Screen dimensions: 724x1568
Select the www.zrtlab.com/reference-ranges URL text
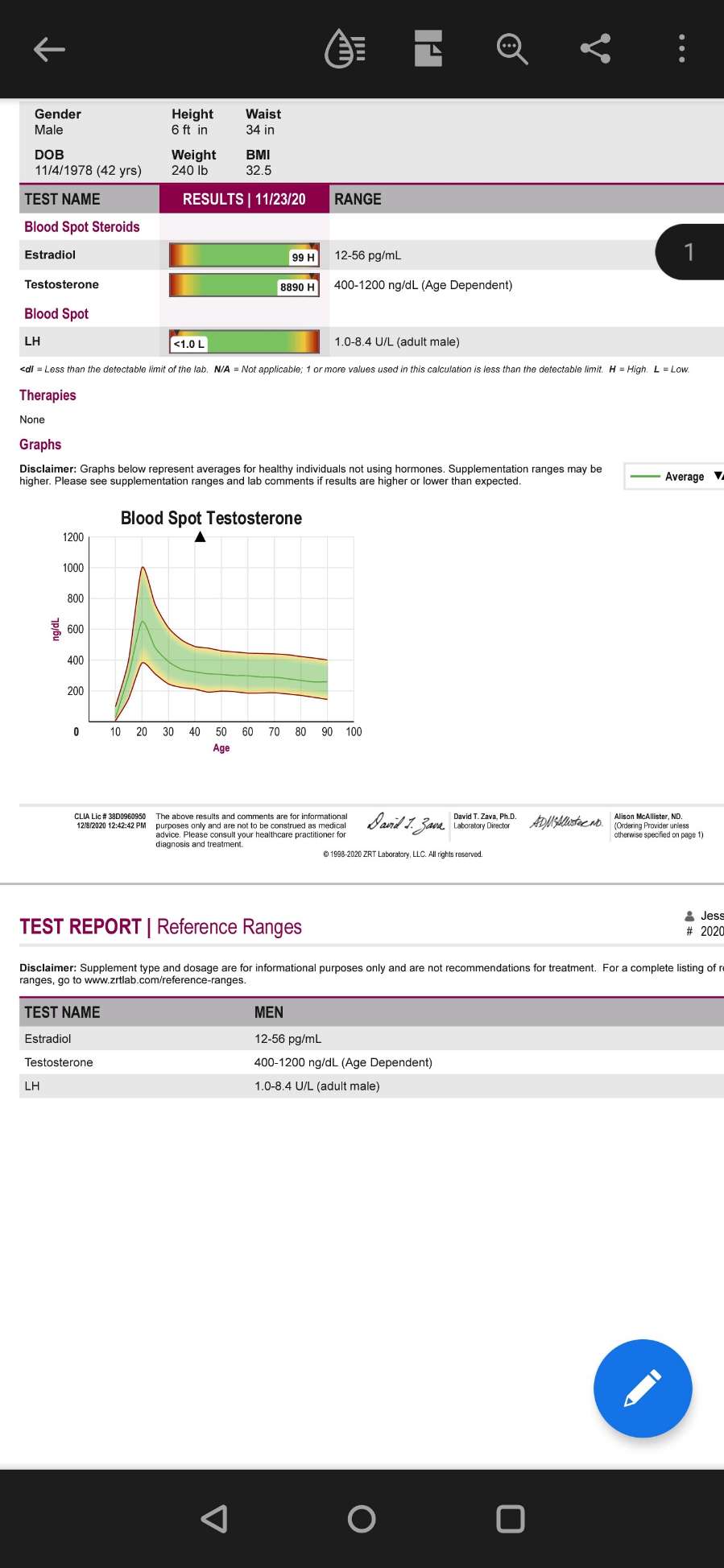point(164,980)
